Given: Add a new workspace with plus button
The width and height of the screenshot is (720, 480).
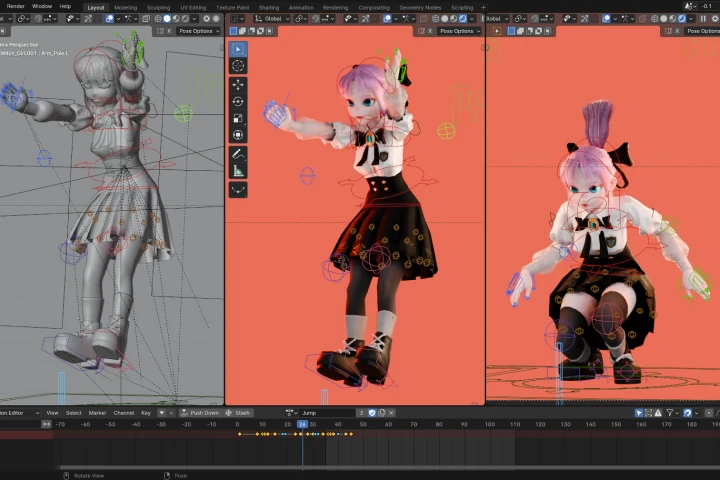Looking at the screenshot, I should point(483,7).
